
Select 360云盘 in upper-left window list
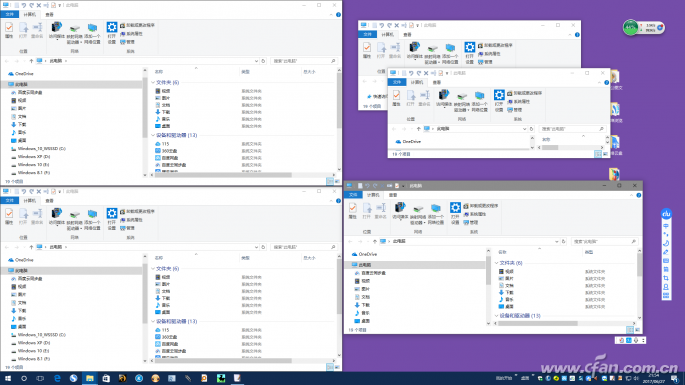(166, 151)
